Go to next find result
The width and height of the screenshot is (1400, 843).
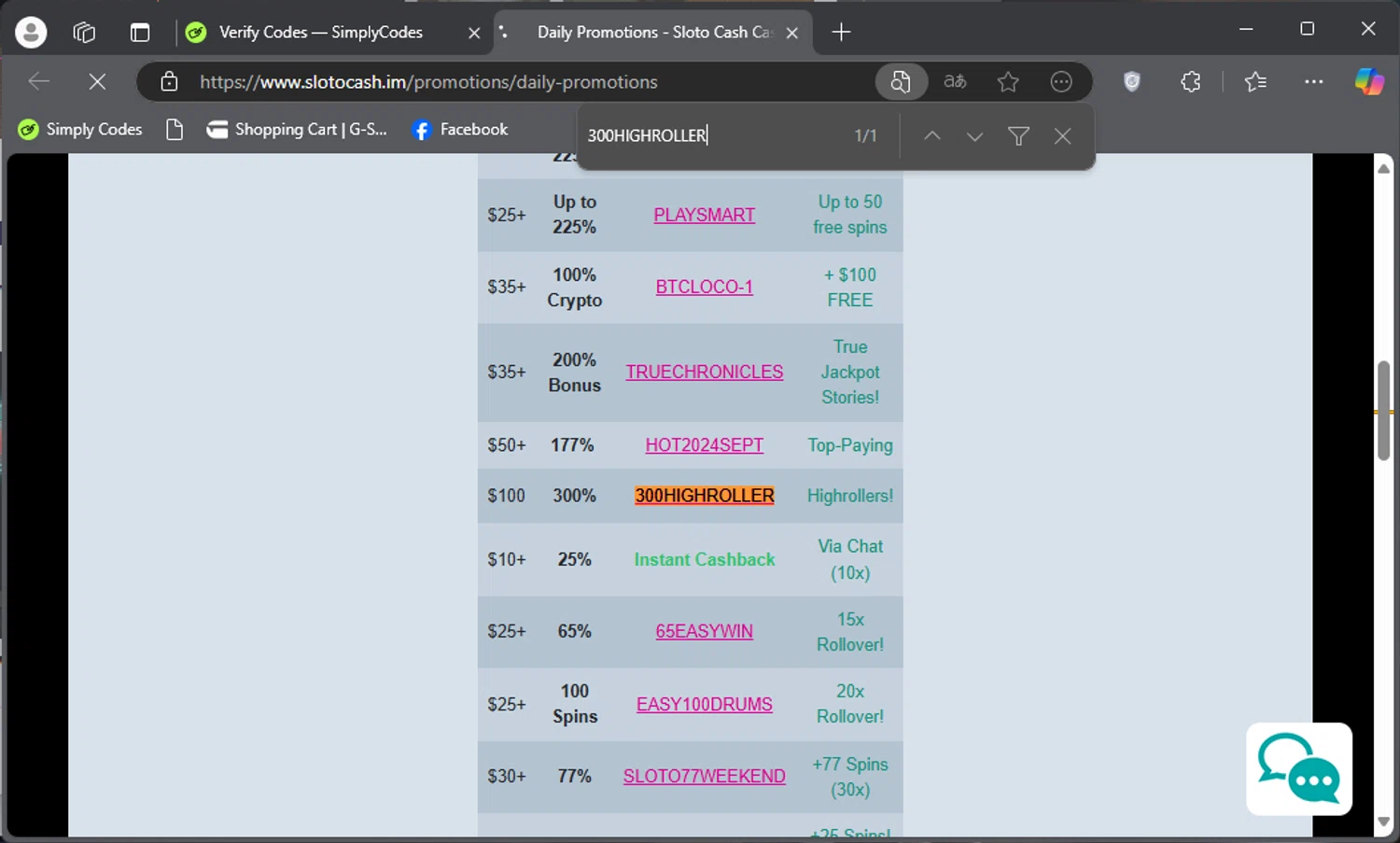tap(974, 136)
